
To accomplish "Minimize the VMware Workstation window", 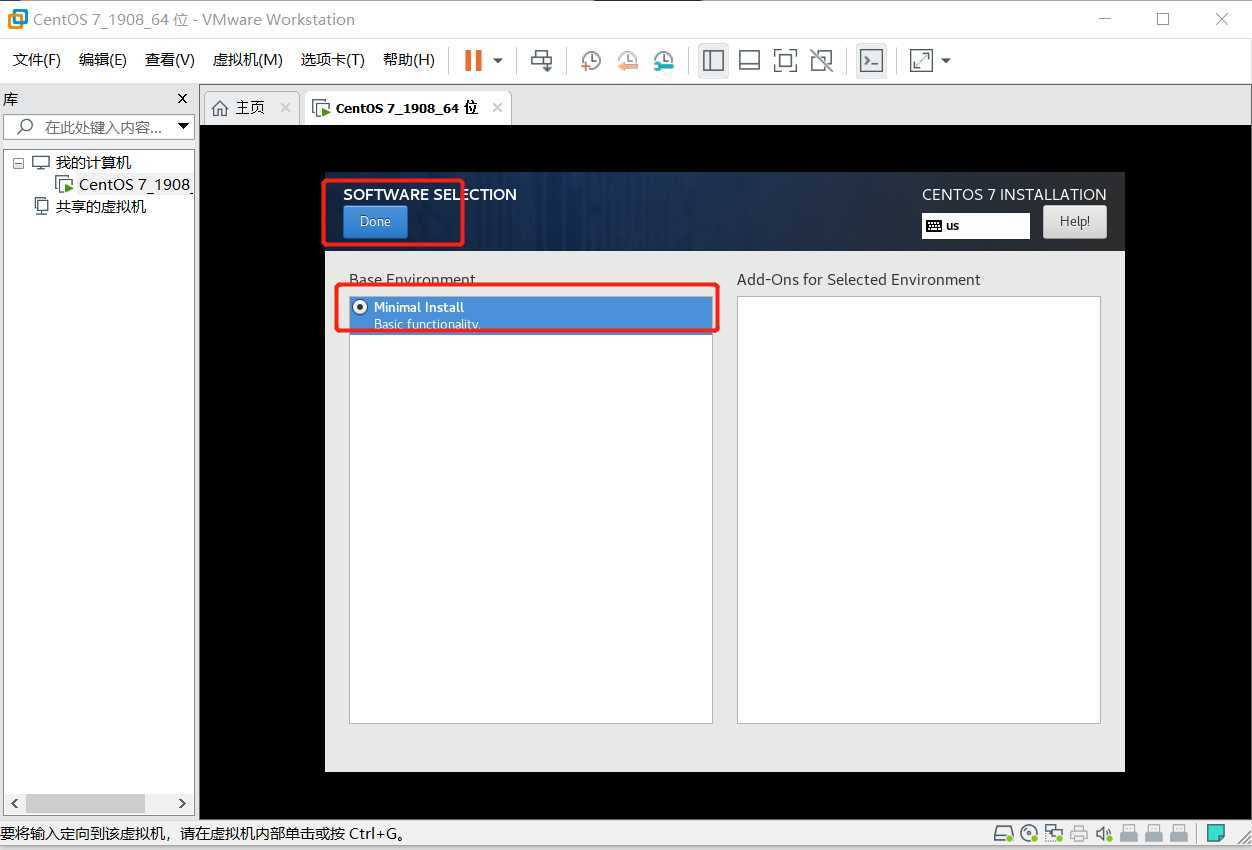I will [x=1105, y=19].
